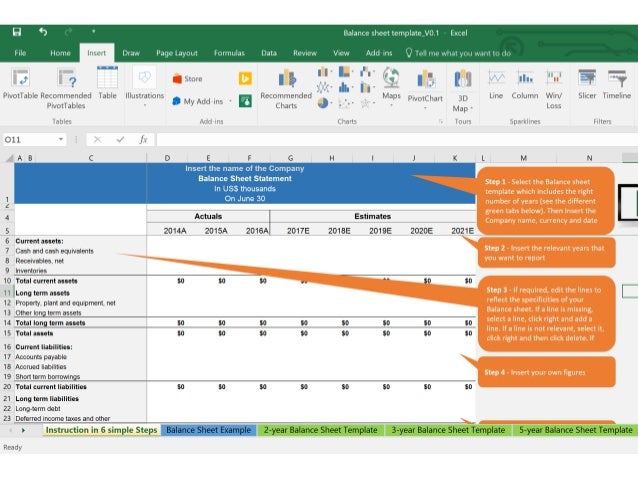
Task: Insert a Timeline filter
Action: point(616,85)
